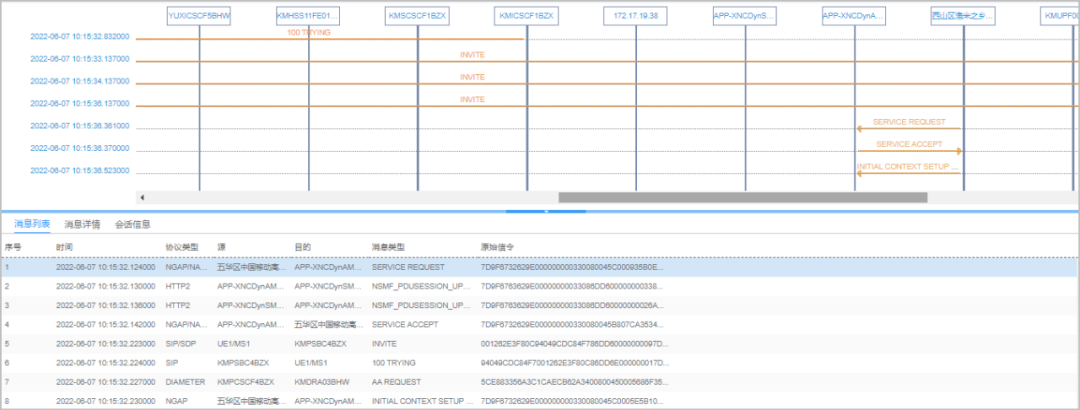Click the NSMF_PDUSESSION_UP... cell in row 2
This screenshot has width=1080, height=410.
422,286
